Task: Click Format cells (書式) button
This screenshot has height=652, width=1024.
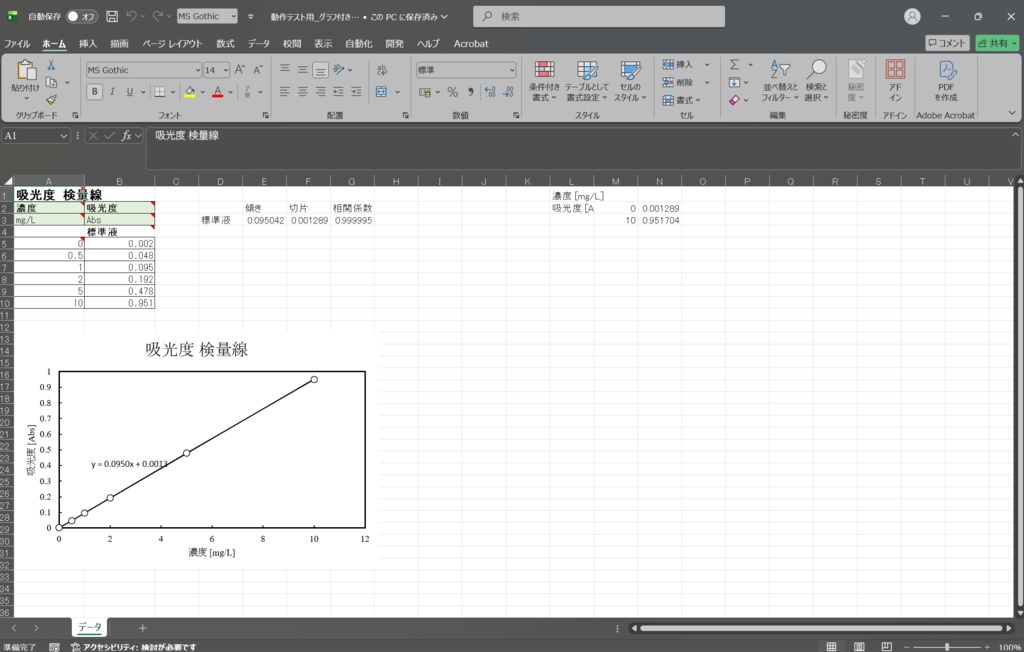Action: (681, 100)
